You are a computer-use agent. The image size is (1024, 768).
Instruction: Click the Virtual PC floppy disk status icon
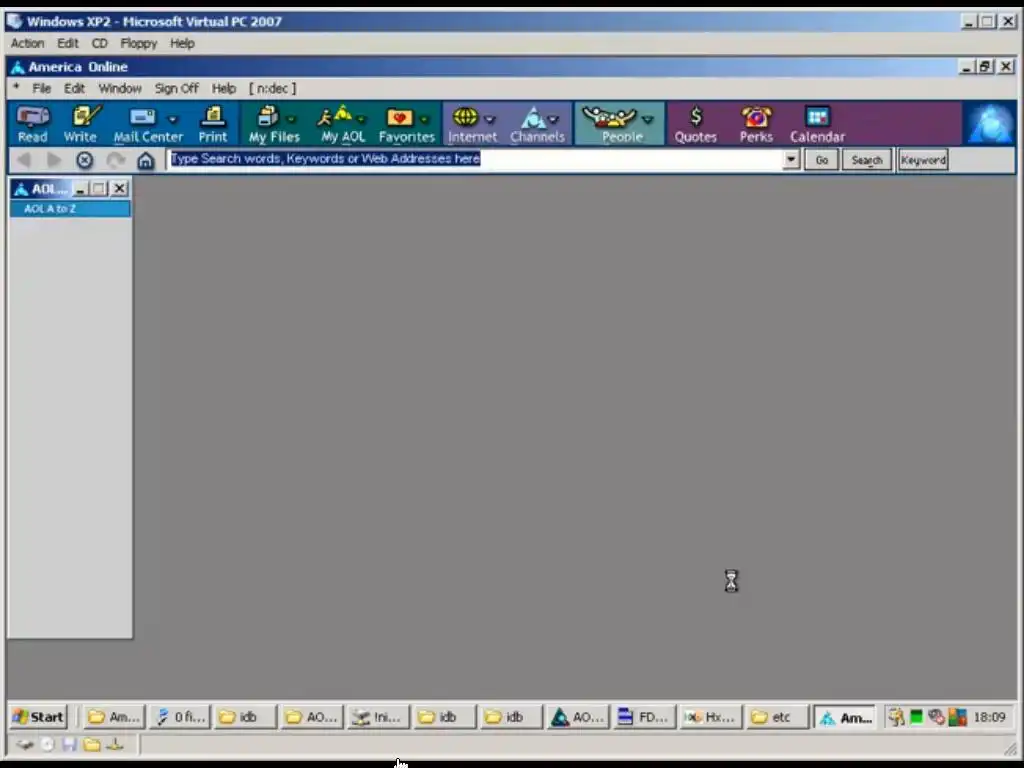coord(70,744)
